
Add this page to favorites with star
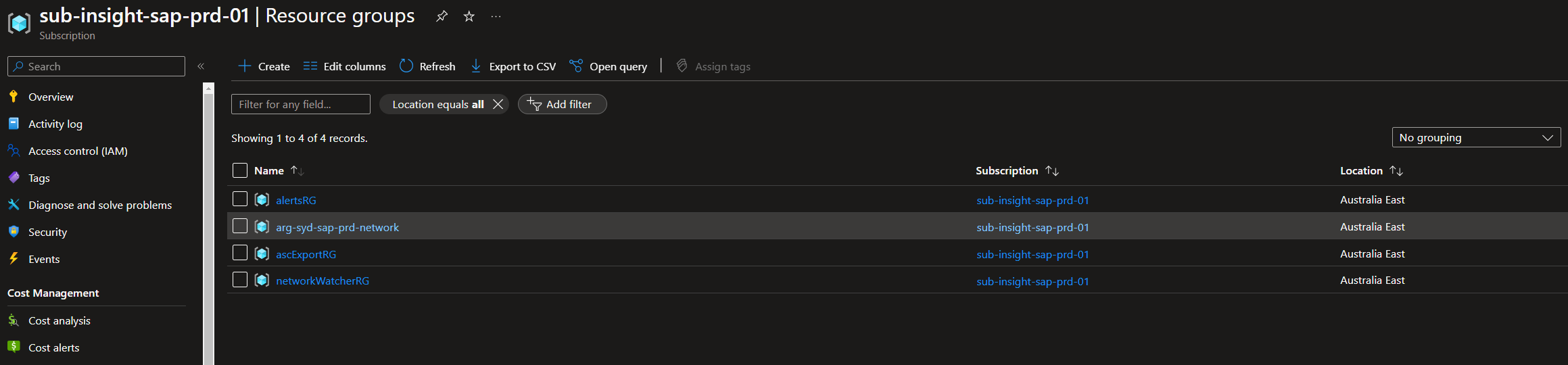click(x=469, y=16)
